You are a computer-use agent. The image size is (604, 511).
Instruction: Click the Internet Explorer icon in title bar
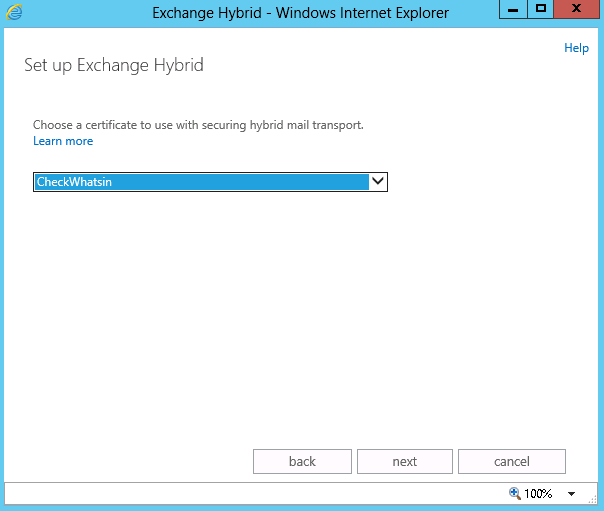[x=14, y=12]
